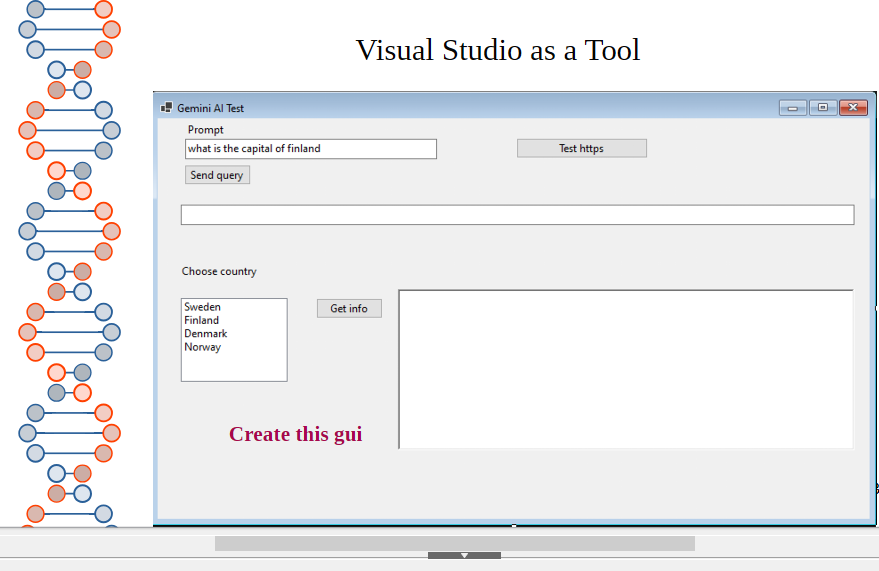The height and width of the screenshot is (571, 879).
Task: Select Sweden in the country list
Action: [x=203, y=307]
